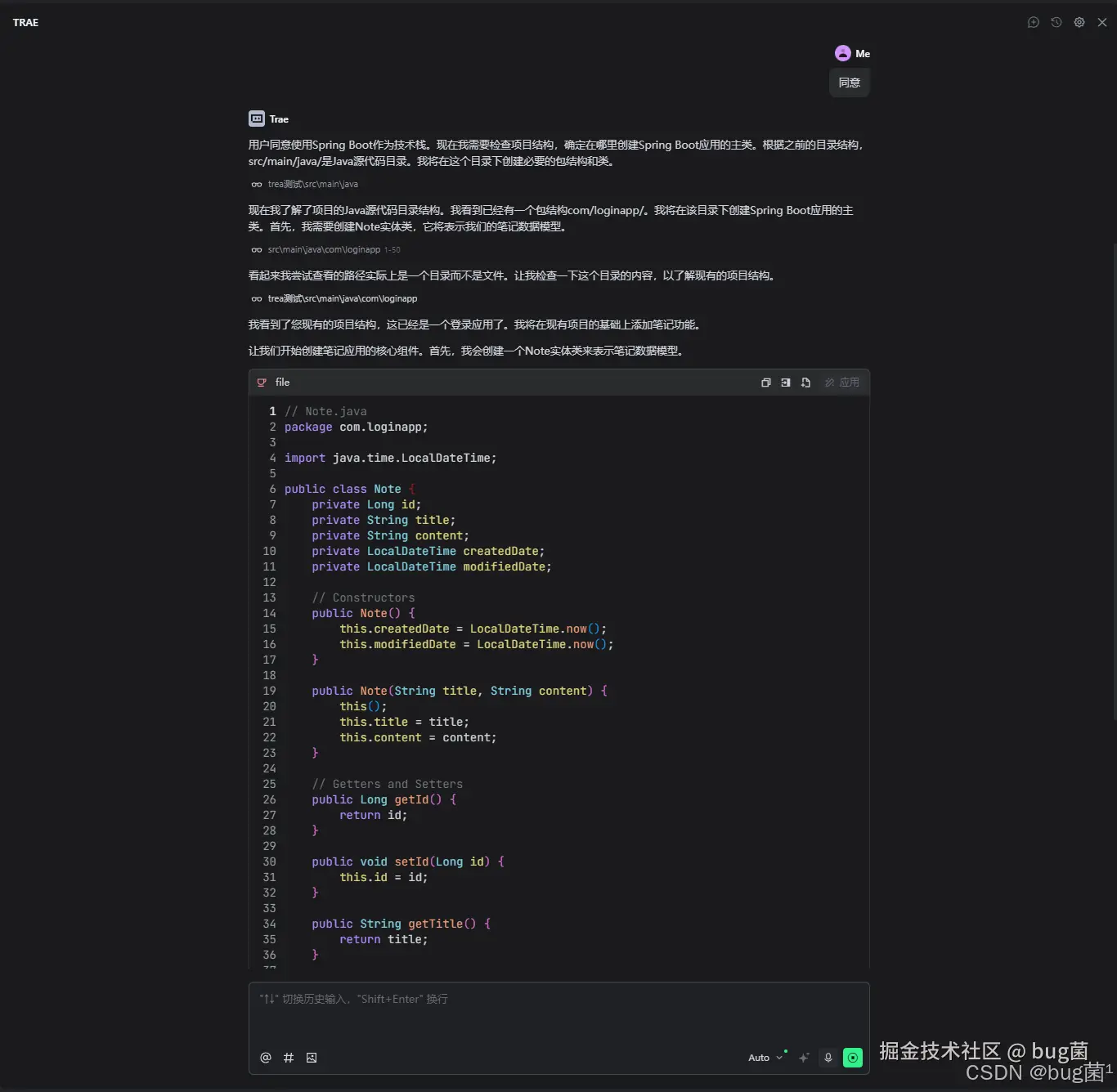Viewport: 1117px width, 1092px height.
Task: Copy code block contents
Action: pyautogui.click(x=766, y=383)
